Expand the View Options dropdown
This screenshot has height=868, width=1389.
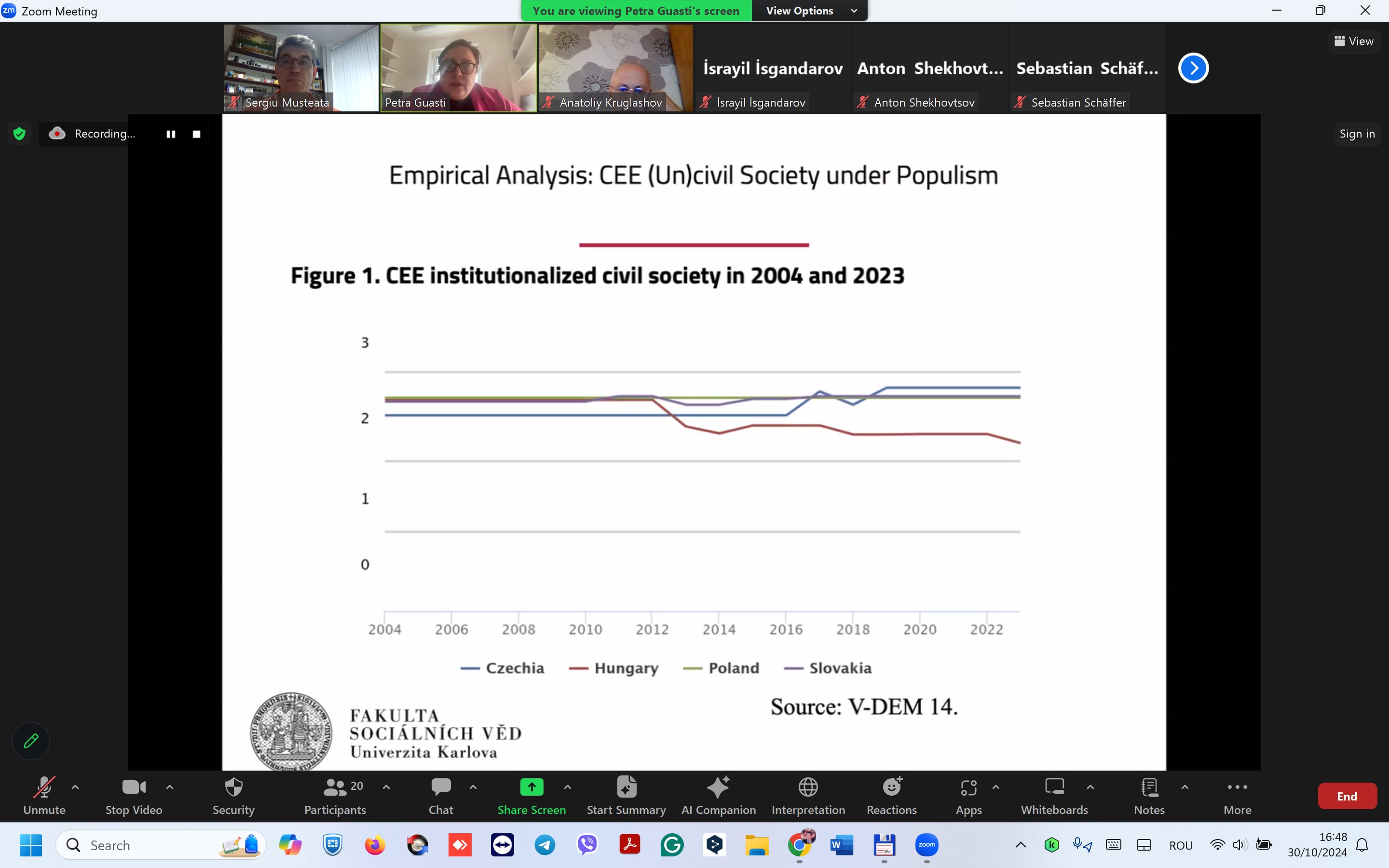[x=809, y=11]
